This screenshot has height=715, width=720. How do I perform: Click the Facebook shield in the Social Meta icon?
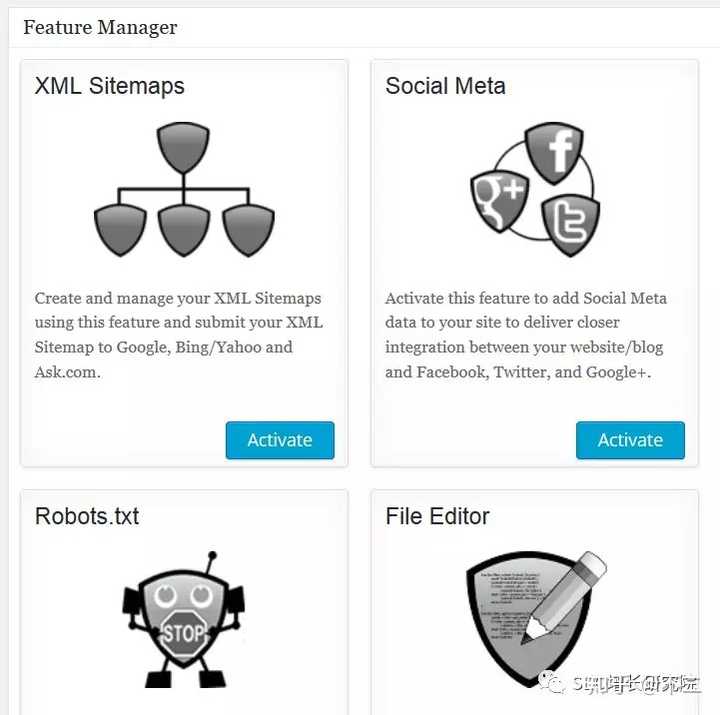pos(554,153)
